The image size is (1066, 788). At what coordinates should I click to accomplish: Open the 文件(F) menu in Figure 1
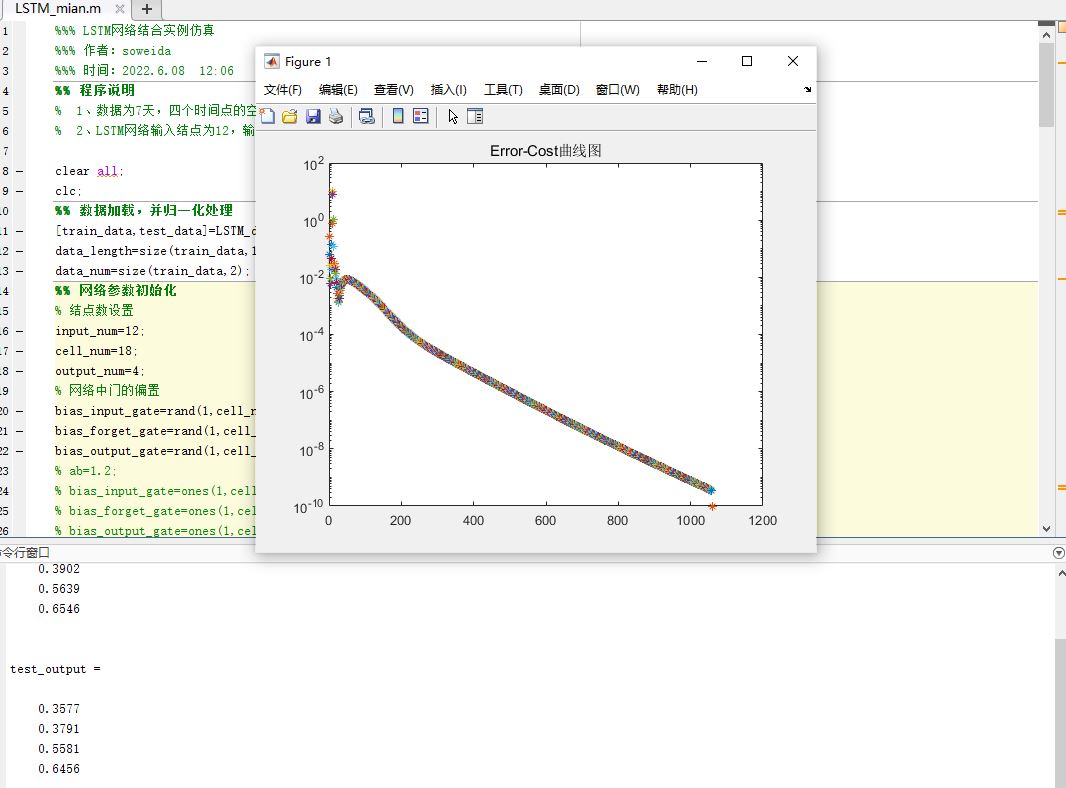click(283, 90)
